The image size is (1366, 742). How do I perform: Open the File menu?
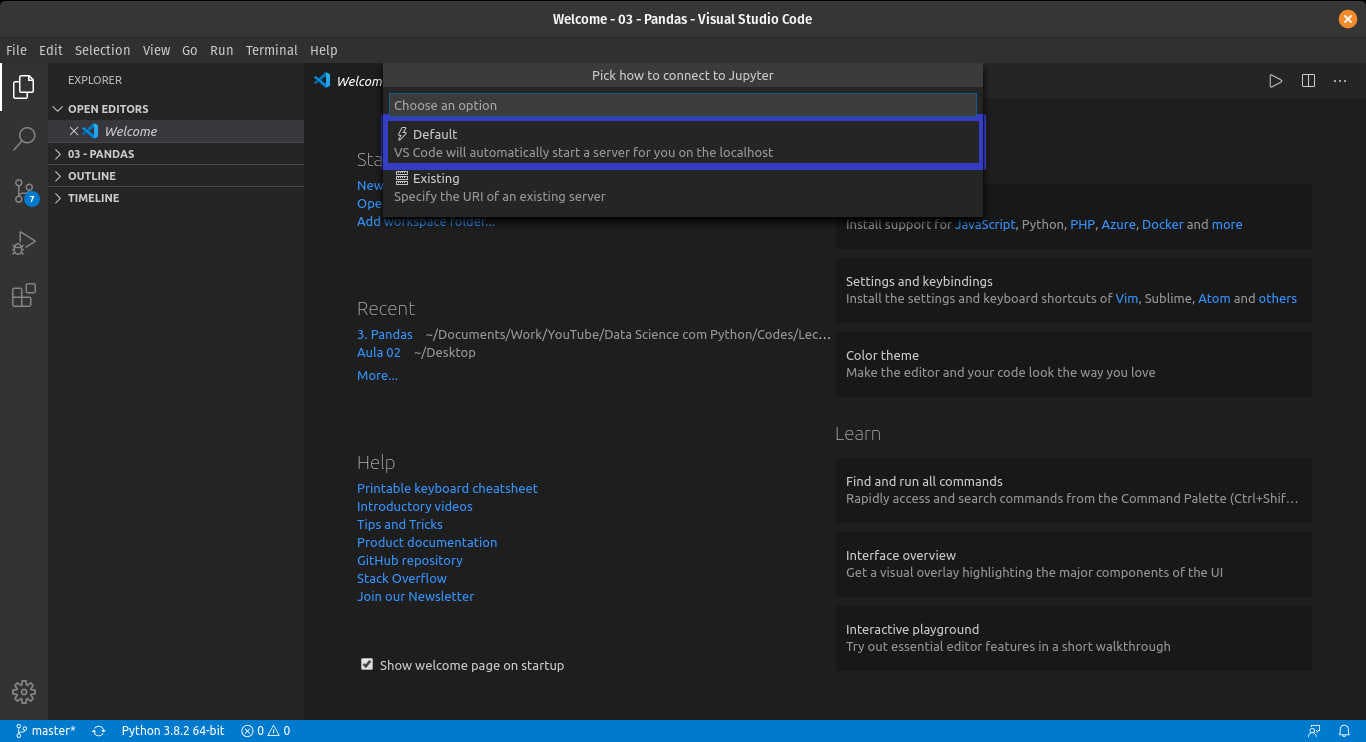click(16, 50)
